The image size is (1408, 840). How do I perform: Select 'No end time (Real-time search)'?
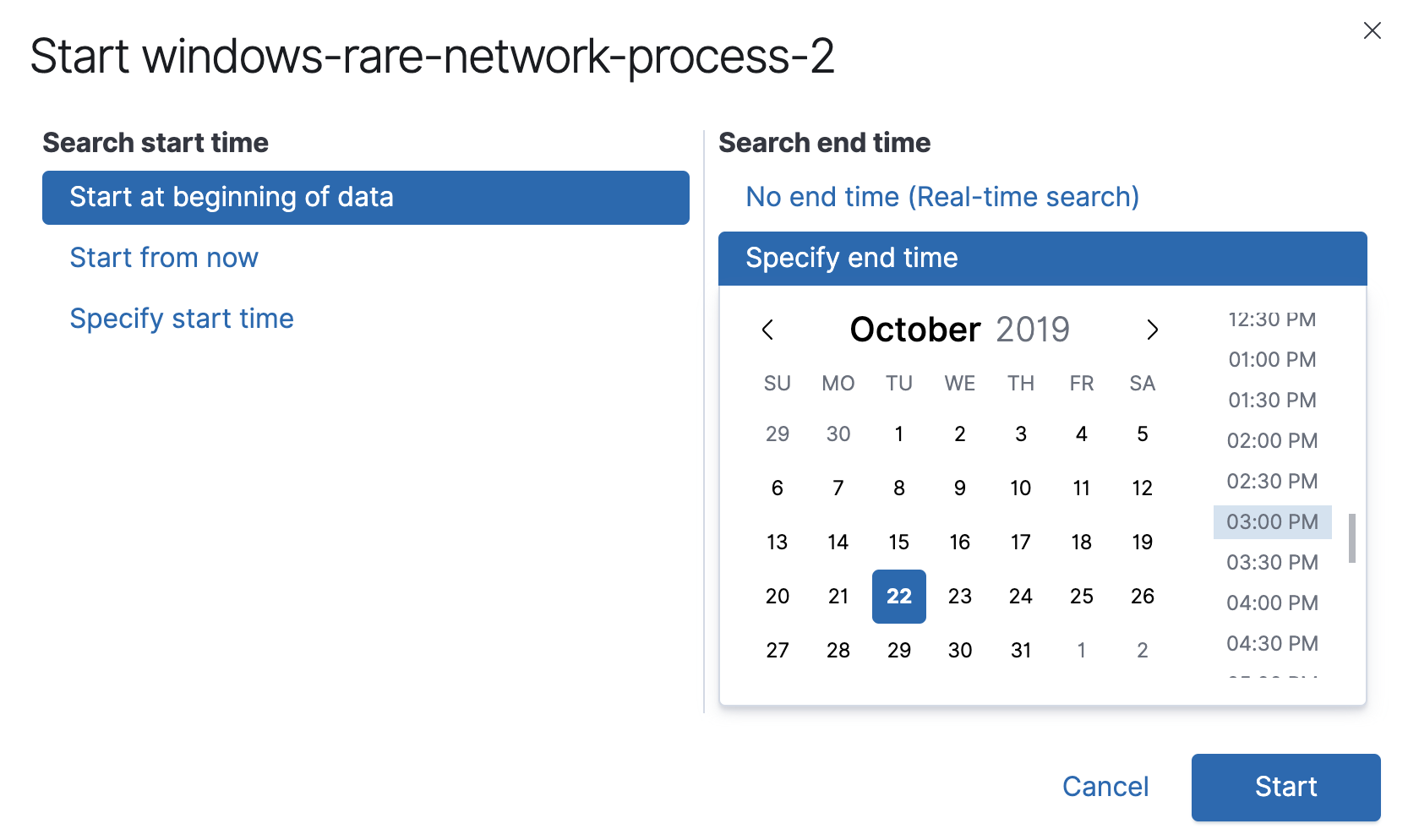tap(941, 196)
